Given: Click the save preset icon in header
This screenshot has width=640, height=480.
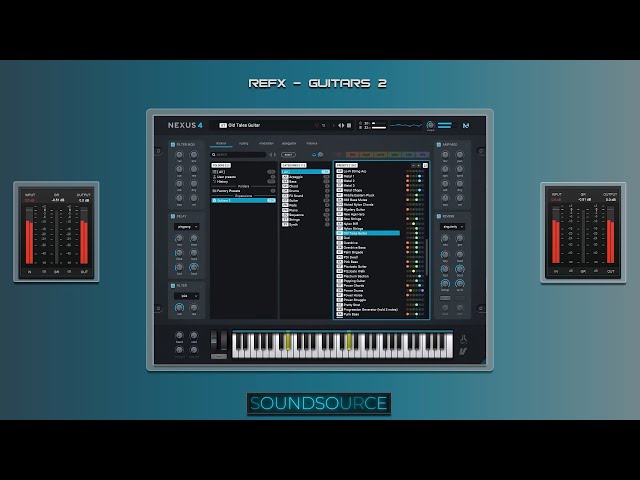Looking at the screenshot, I should (349, 125).
